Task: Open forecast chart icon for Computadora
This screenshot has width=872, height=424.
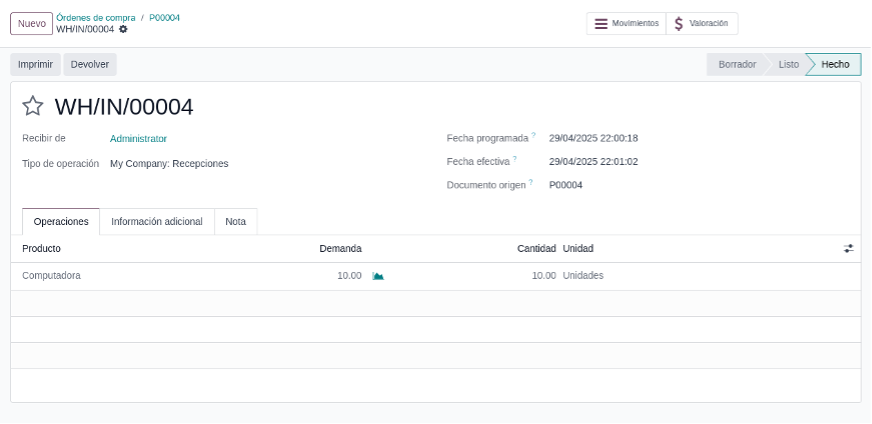Action: (x=378, y=276)
